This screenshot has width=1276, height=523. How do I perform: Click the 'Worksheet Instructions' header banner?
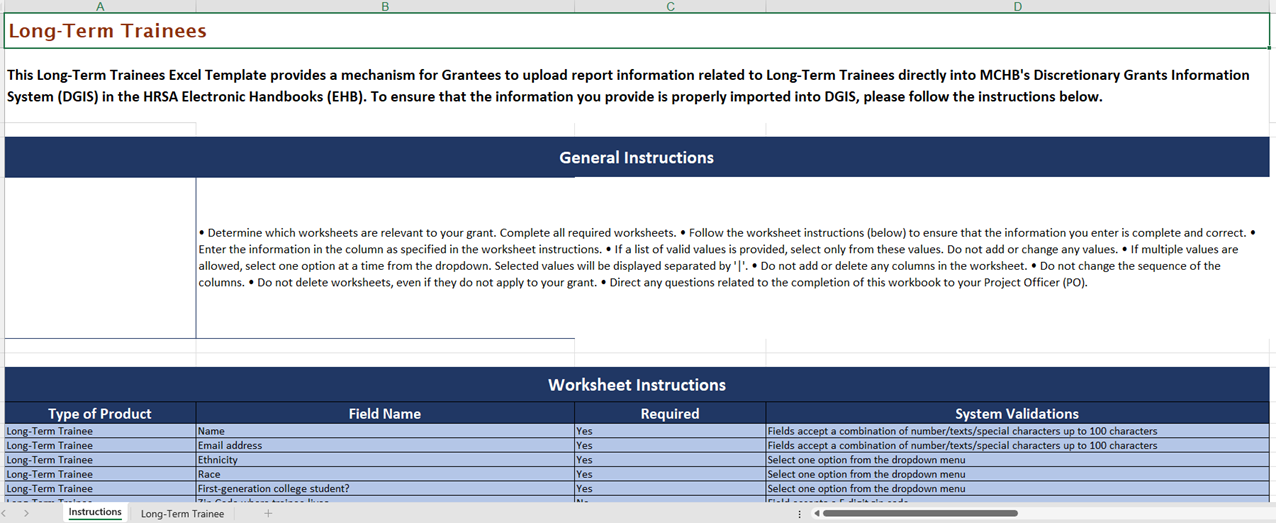coord(637,385)
